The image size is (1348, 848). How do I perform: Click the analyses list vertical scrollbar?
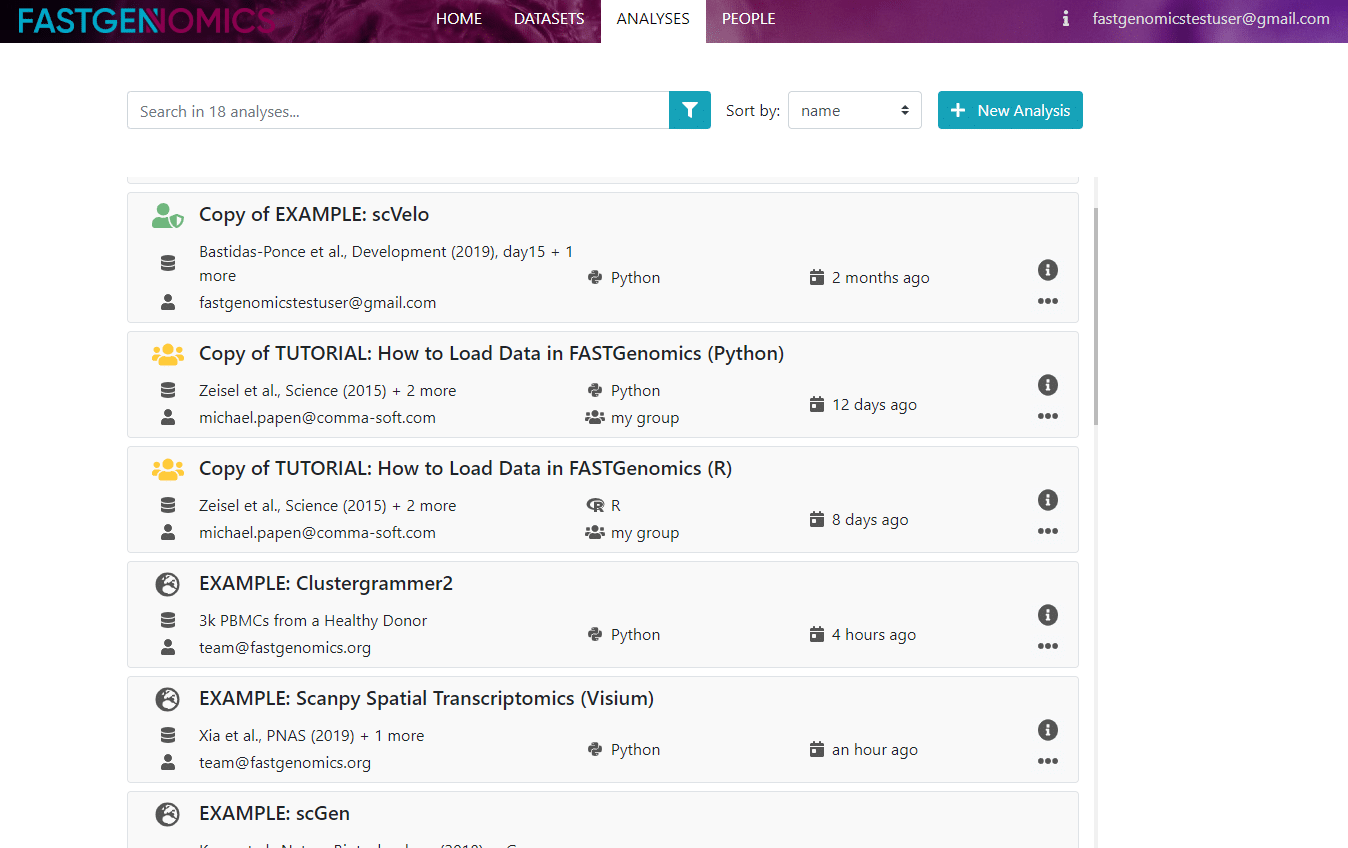coord(1096,316)
